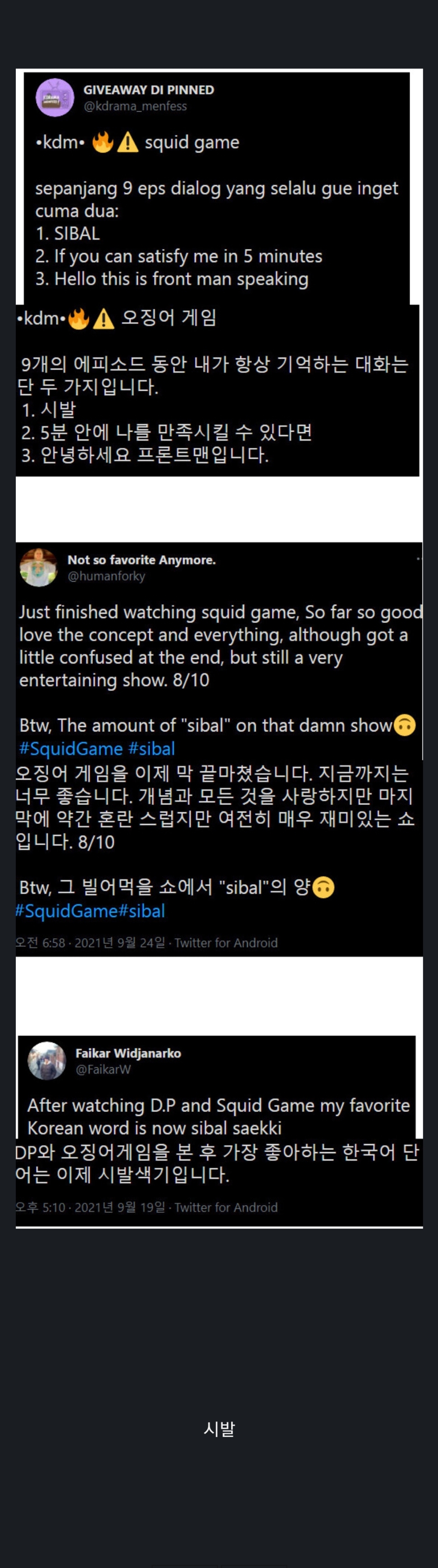
Task: Click the "시발" caption below the tweets
Action: (219, 1429)
